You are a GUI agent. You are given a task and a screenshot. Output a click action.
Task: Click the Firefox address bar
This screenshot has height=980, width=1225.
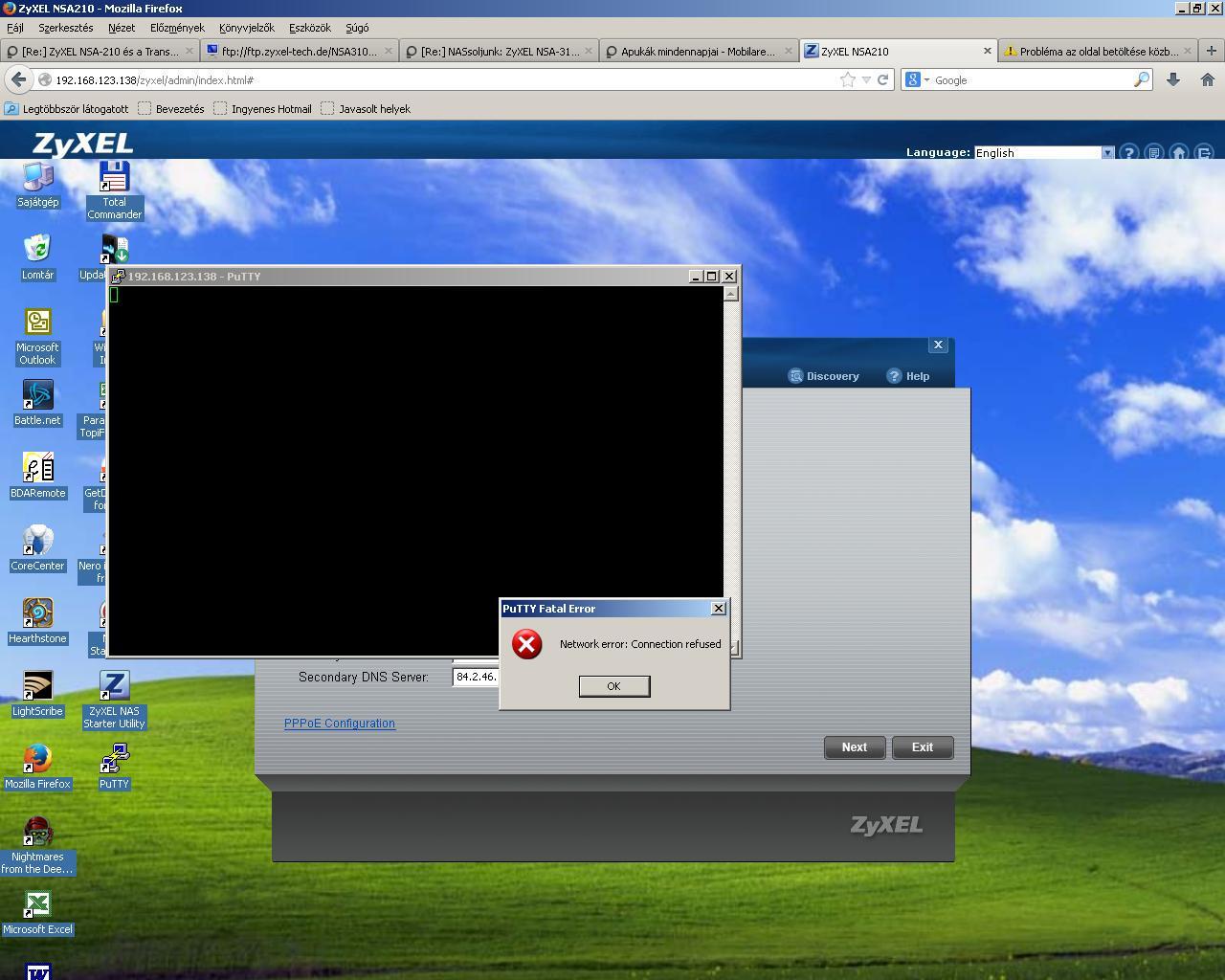click(443, 79)
